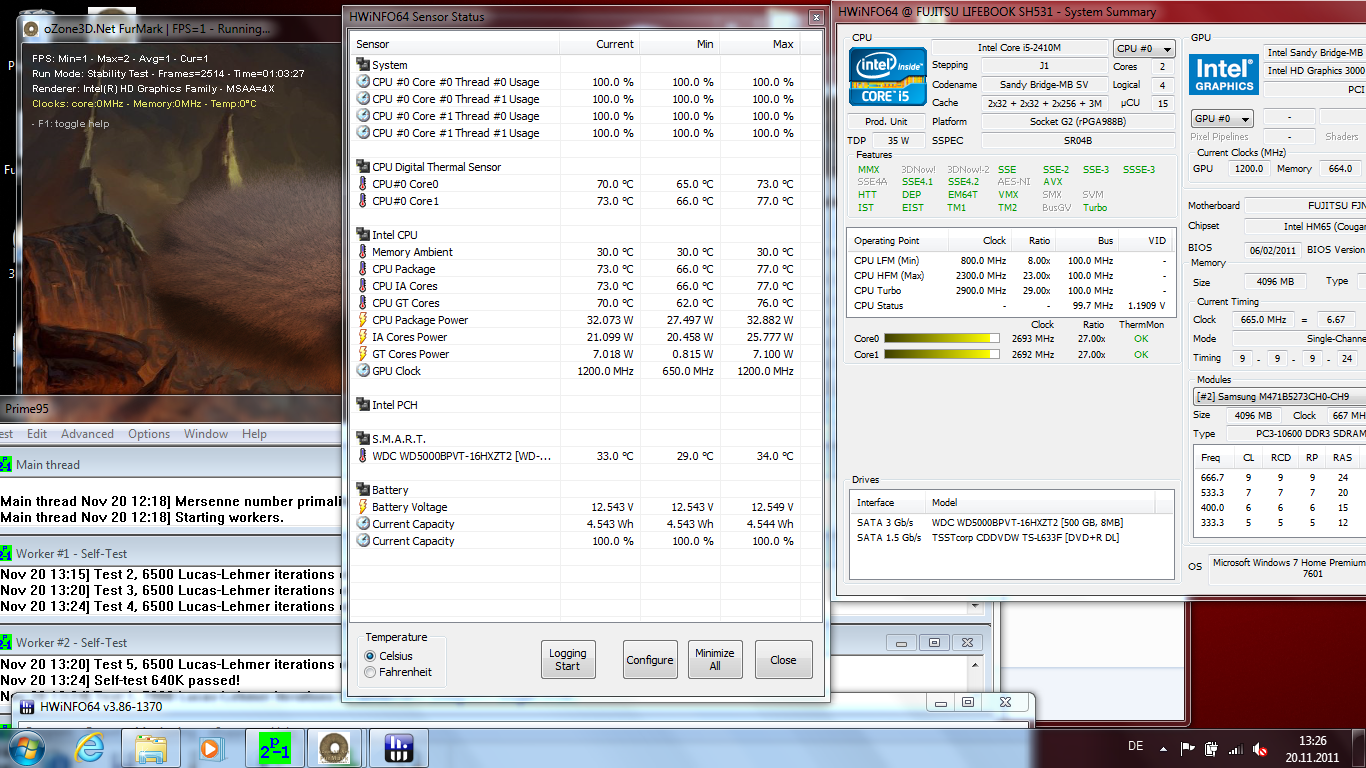This screenshot has width=1366, height=768.
Task: Click the Core0 clock usage bar
Action: click(x=942, y=339)
